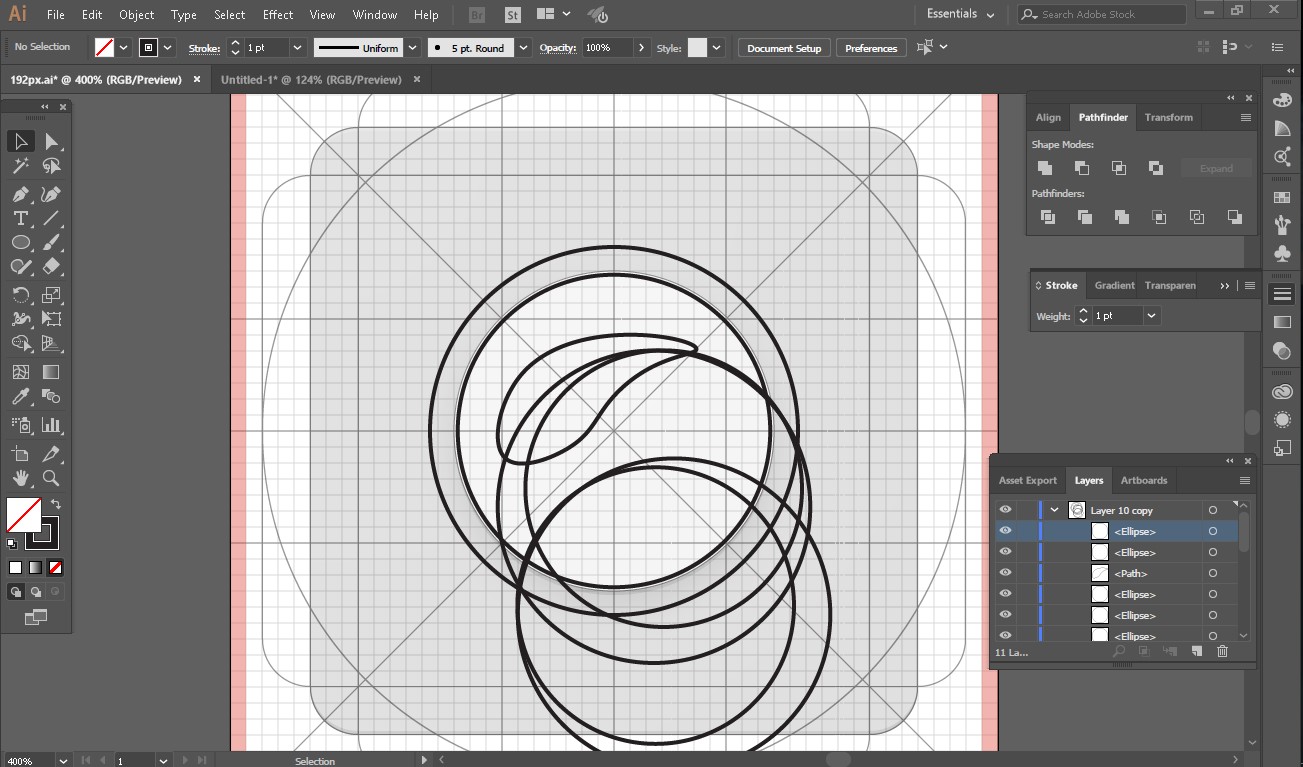Apply the Unite shape mode in Pathfinder

[1045, 168]
